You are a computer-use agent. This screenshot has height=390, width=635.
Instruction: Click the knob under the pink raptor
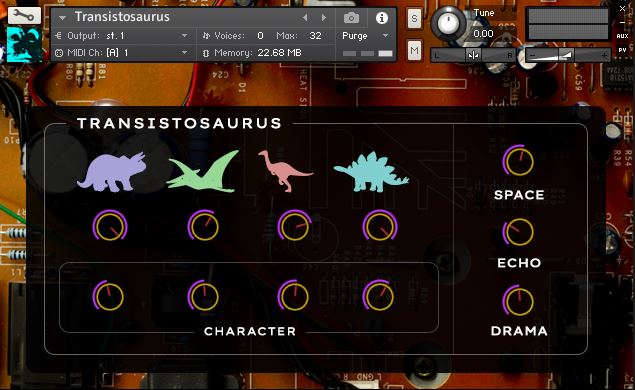294,226
